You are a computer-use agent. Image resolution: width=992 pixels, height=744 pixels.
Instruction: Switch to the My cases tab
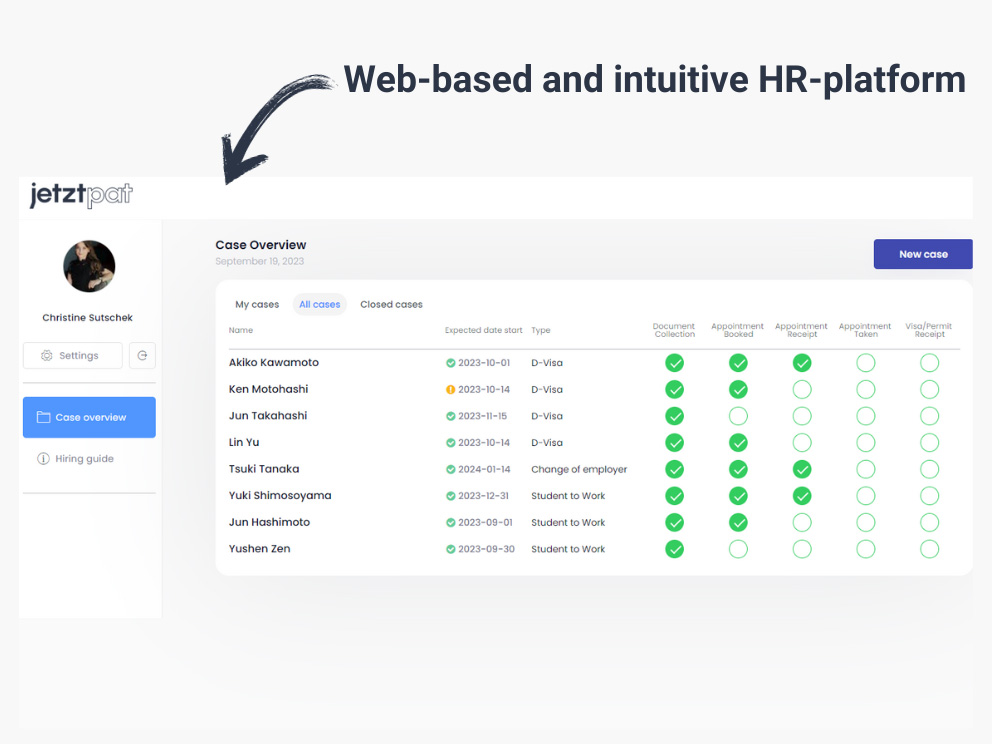tap(257, 304)
